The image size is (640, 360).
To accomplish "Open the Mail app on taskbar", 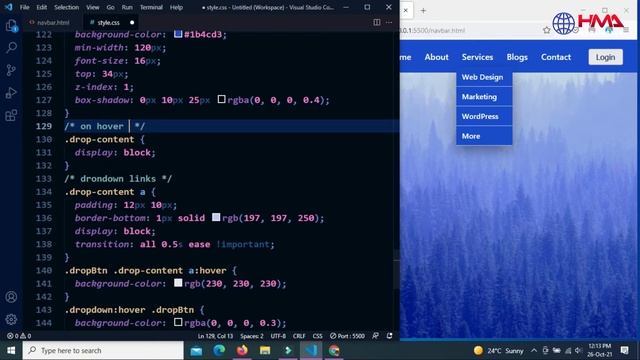I will coord(196,351).
